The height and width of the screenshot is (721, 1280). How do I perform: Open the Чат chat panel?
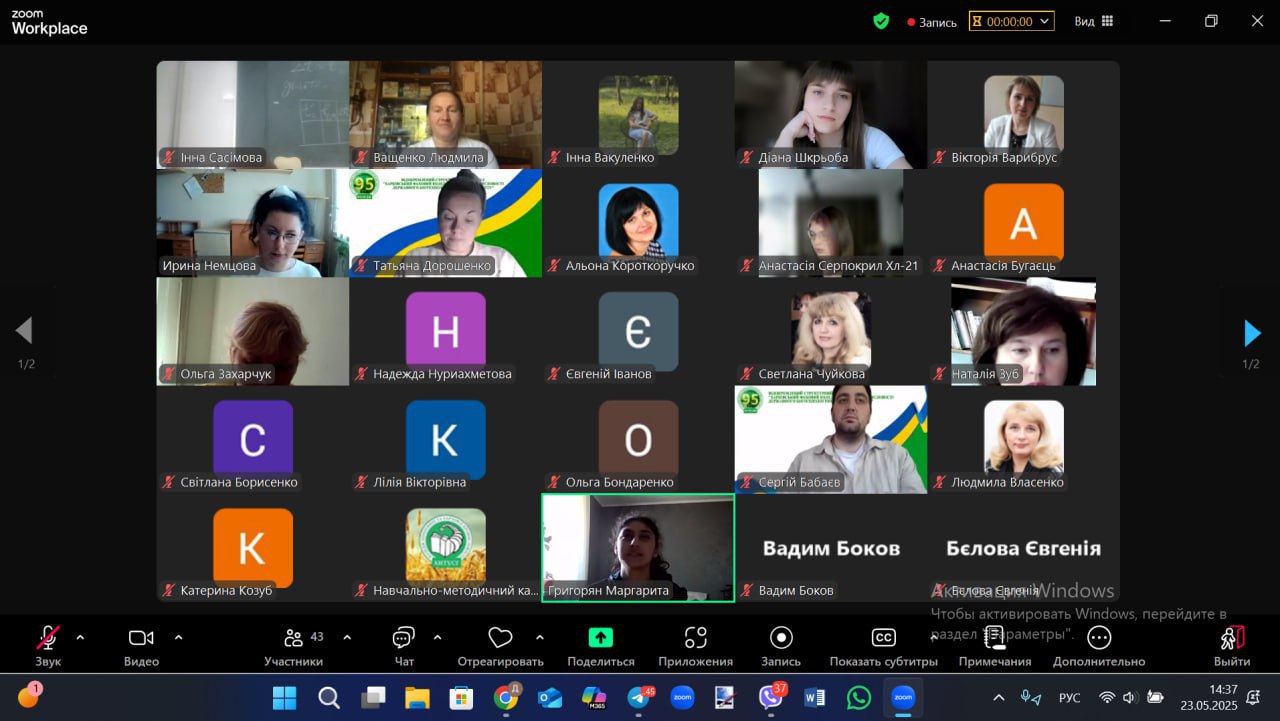[404, 646]
